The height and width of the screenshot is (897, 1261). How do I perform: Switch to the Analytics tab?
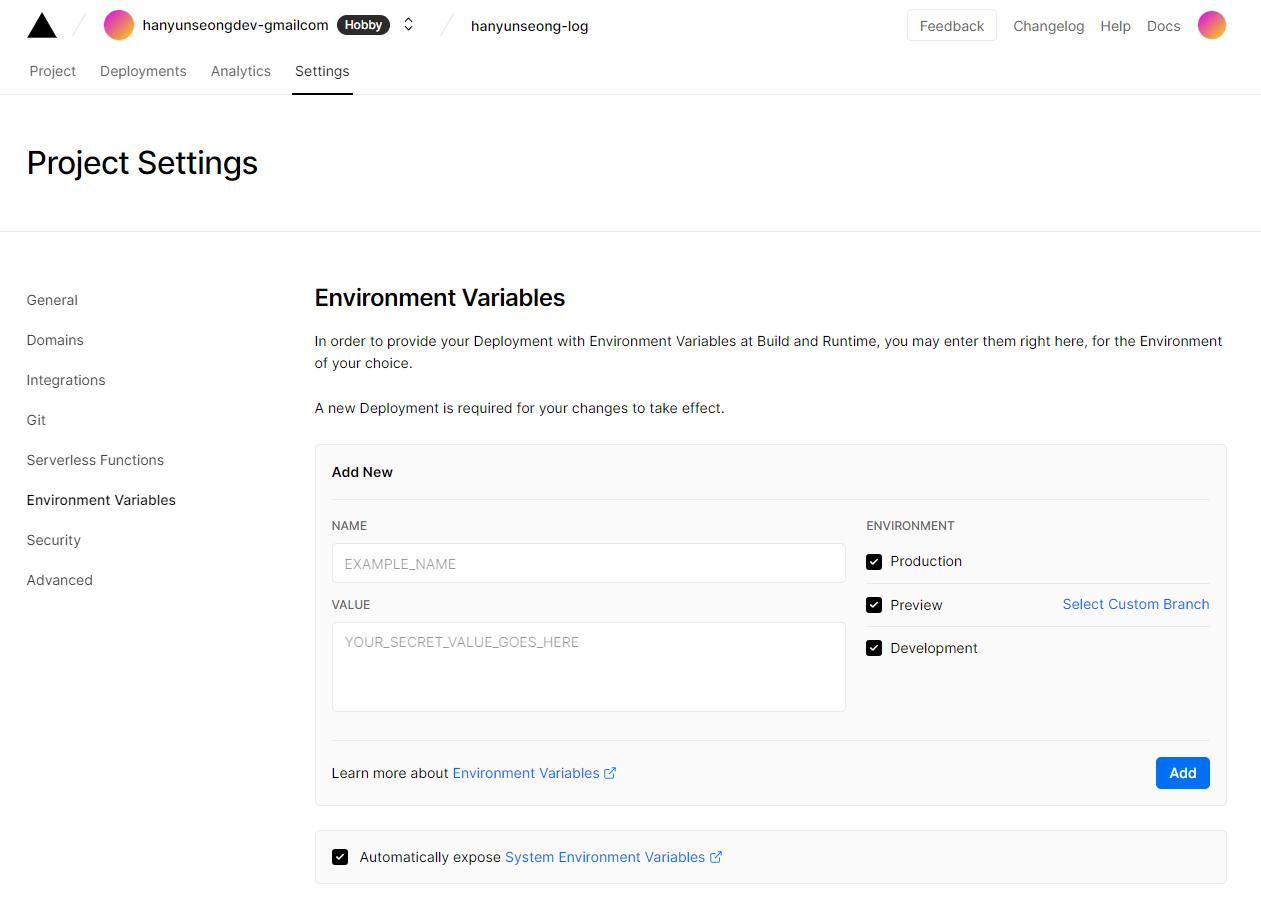pos(241,71)
